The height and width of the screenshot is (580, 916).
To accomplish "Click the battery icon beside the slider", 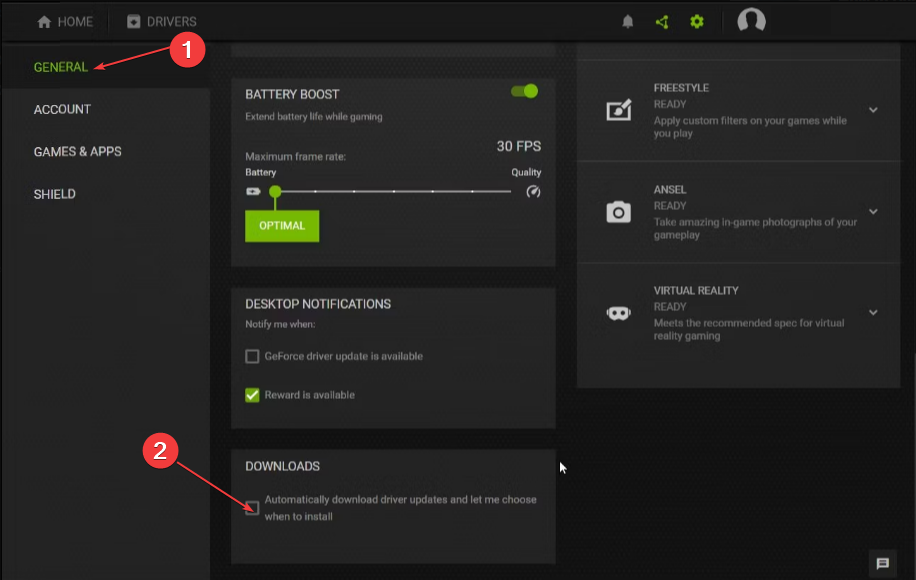I will pos(253,192).
